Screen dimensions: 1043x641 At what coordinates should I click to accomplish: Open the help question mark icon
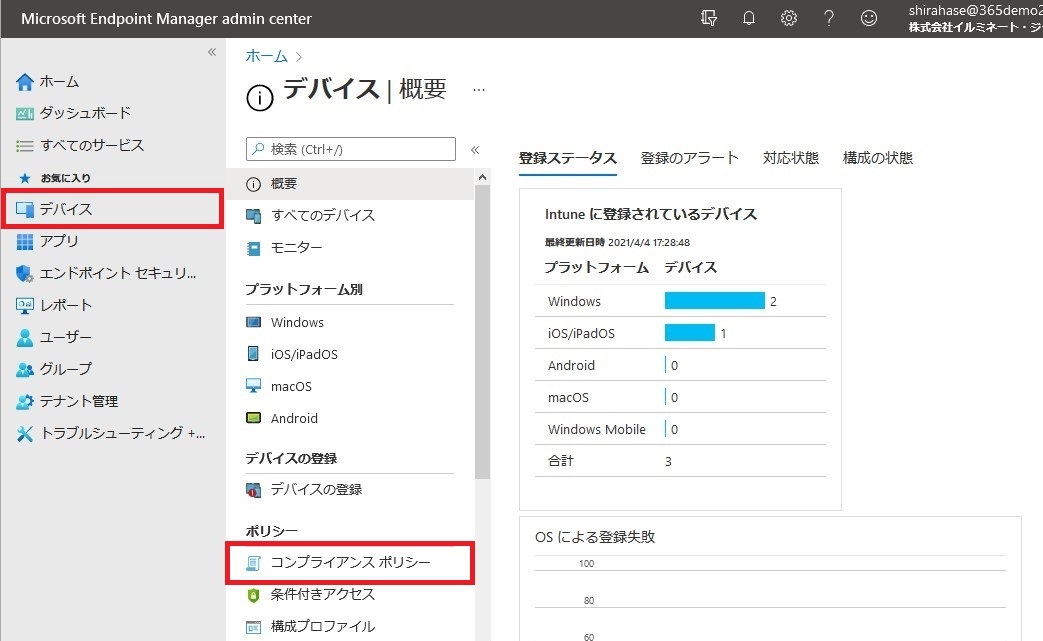coord(829,18)
